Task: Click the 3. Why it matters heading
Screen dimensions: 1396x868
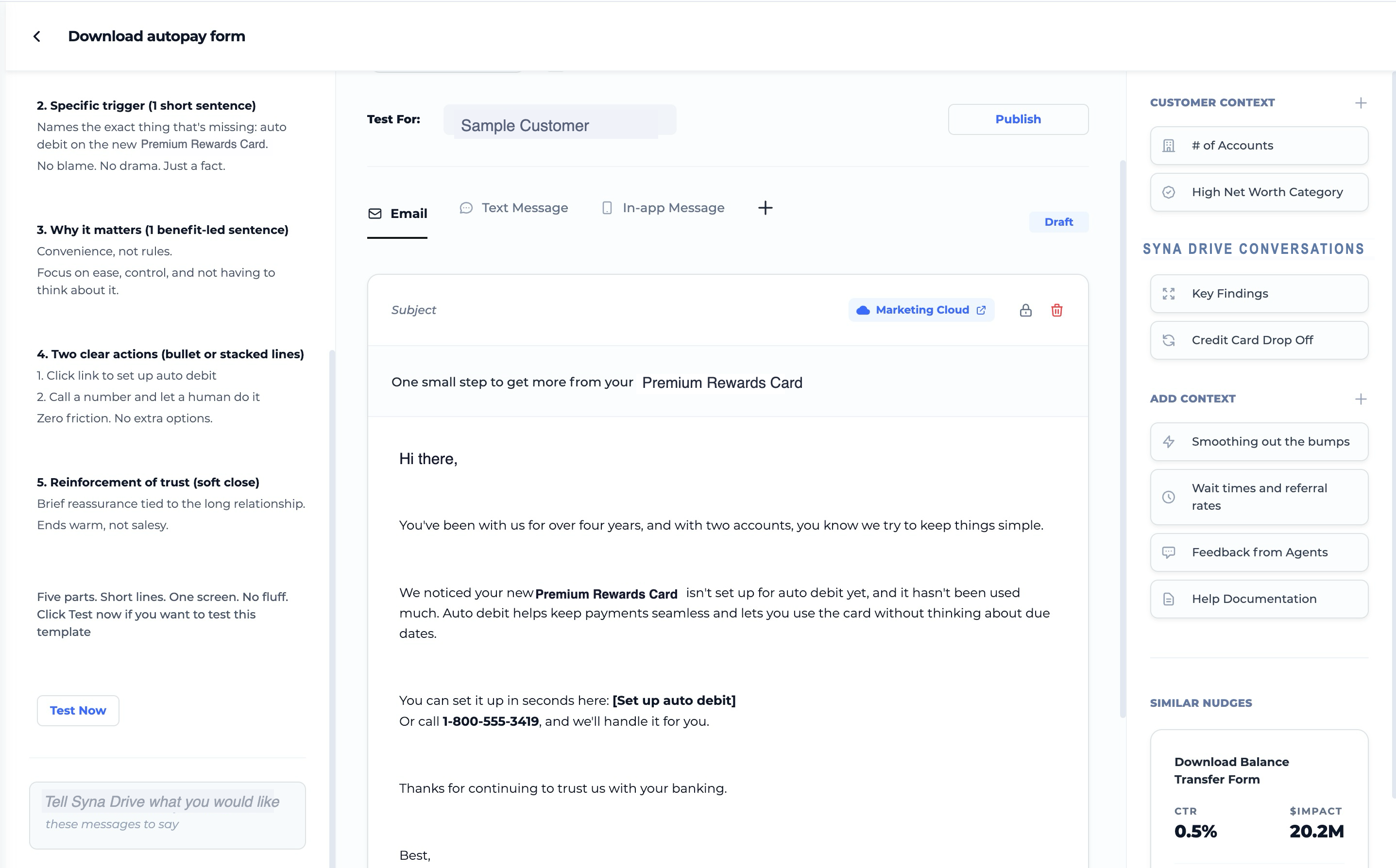Action: tap(163, 230)
